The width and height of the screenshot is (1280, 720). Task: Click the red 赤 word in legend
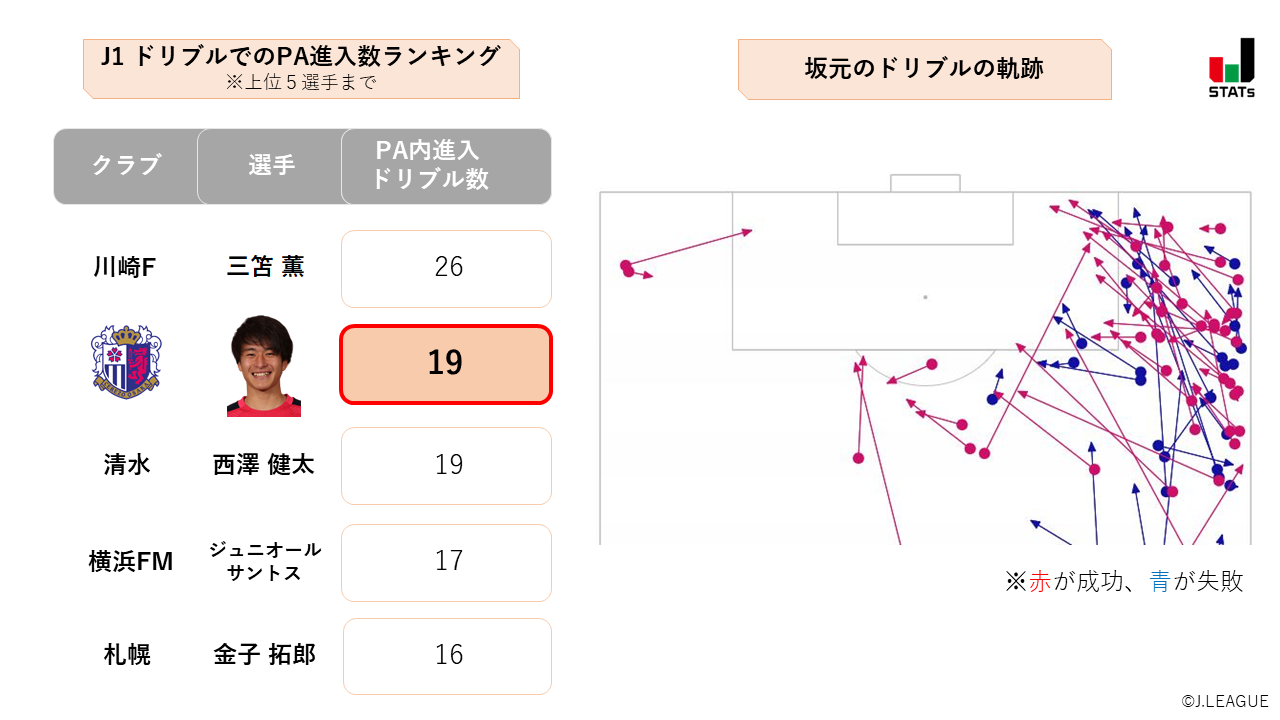(1040, 582)
